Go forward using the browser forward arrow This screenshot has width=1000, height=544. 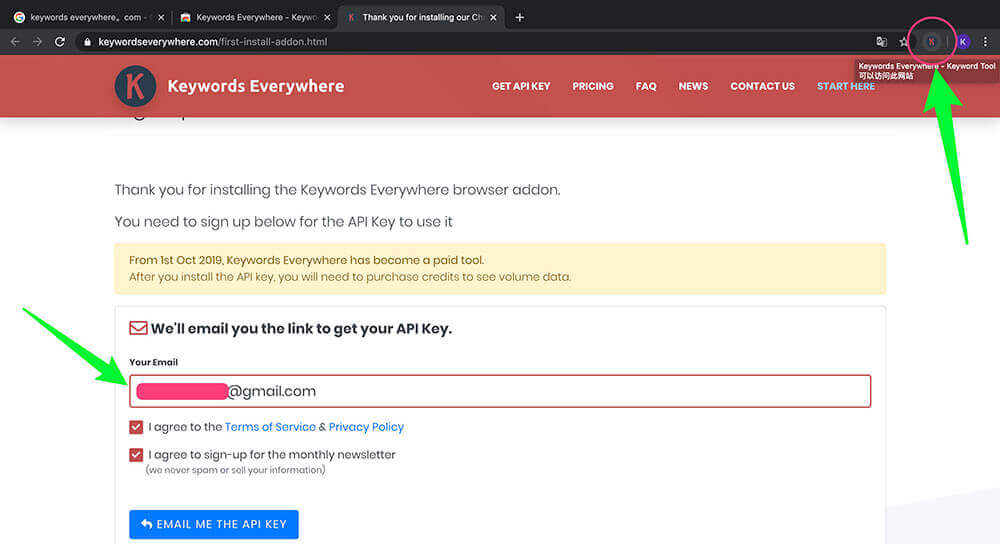(38, 41)
